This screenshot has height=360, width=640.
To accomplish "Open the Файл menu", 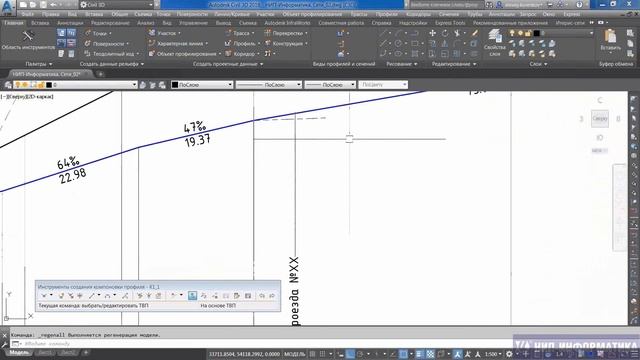I will (28, 14).
